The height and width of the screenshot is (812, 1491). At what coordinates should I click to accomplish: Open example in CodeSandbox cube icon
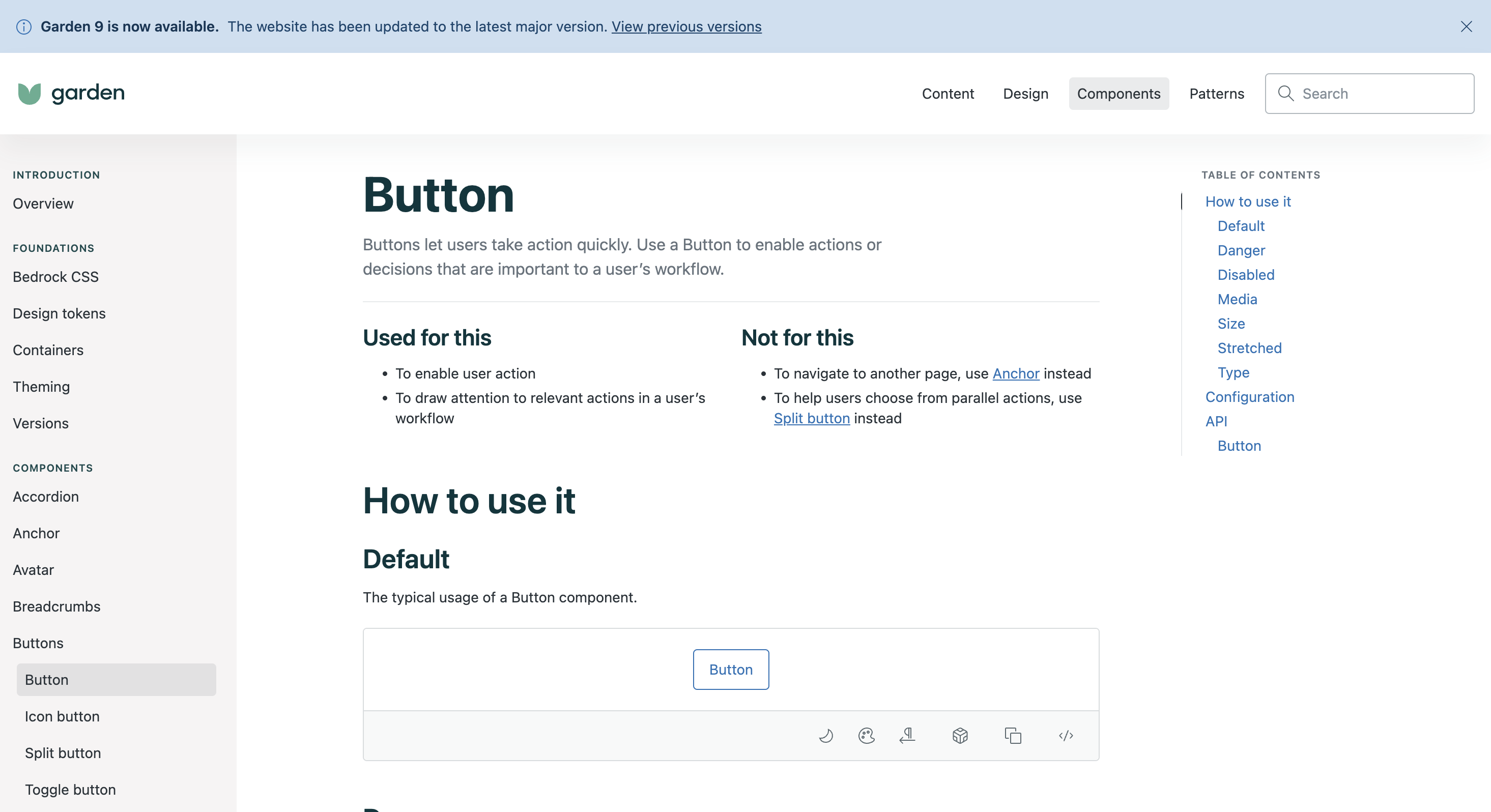(x=960, y=736)
